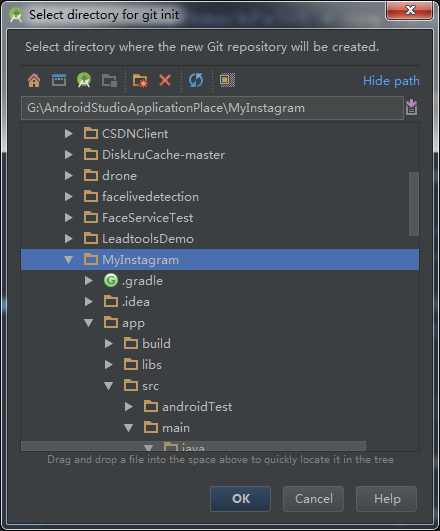Select the drone directory
The width and height of the screenshot is (440, 531).
(120, 176)
